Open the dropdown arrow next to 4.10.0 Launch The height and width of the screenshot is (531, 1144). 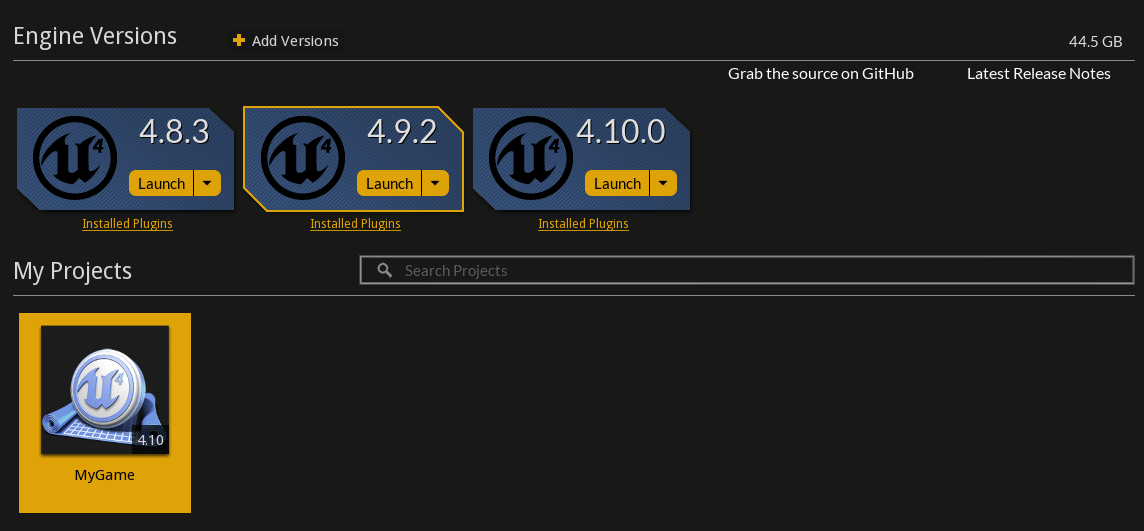(x=663, y=183)
